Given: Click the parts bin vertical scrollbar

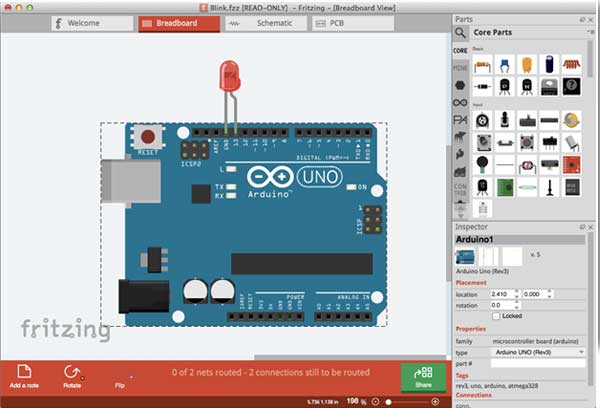Looking at the screenshot, I should coord(590,59).
